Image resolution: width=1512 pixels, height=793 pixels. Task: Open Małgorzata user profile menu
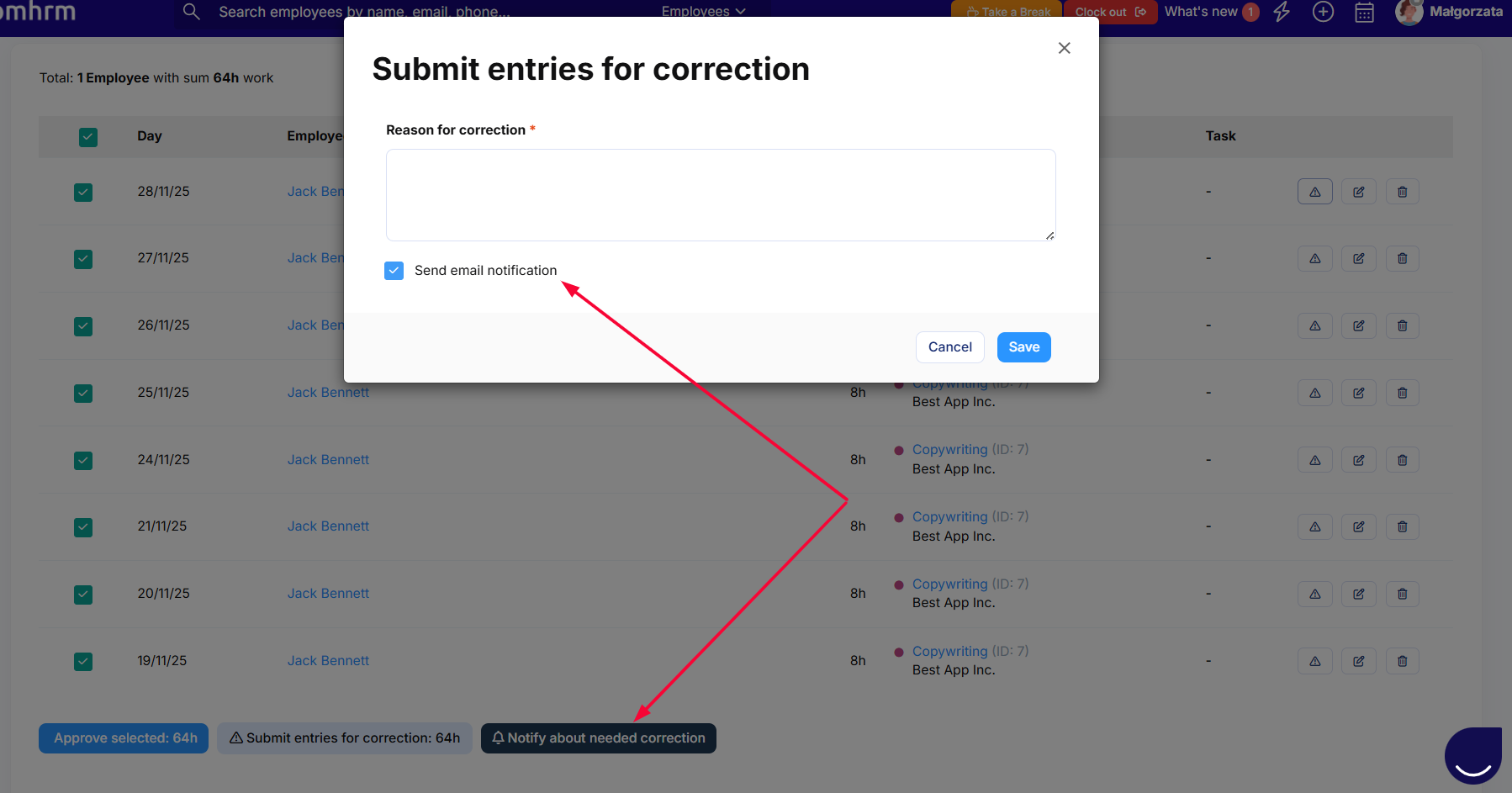[x=1449, y=12]
